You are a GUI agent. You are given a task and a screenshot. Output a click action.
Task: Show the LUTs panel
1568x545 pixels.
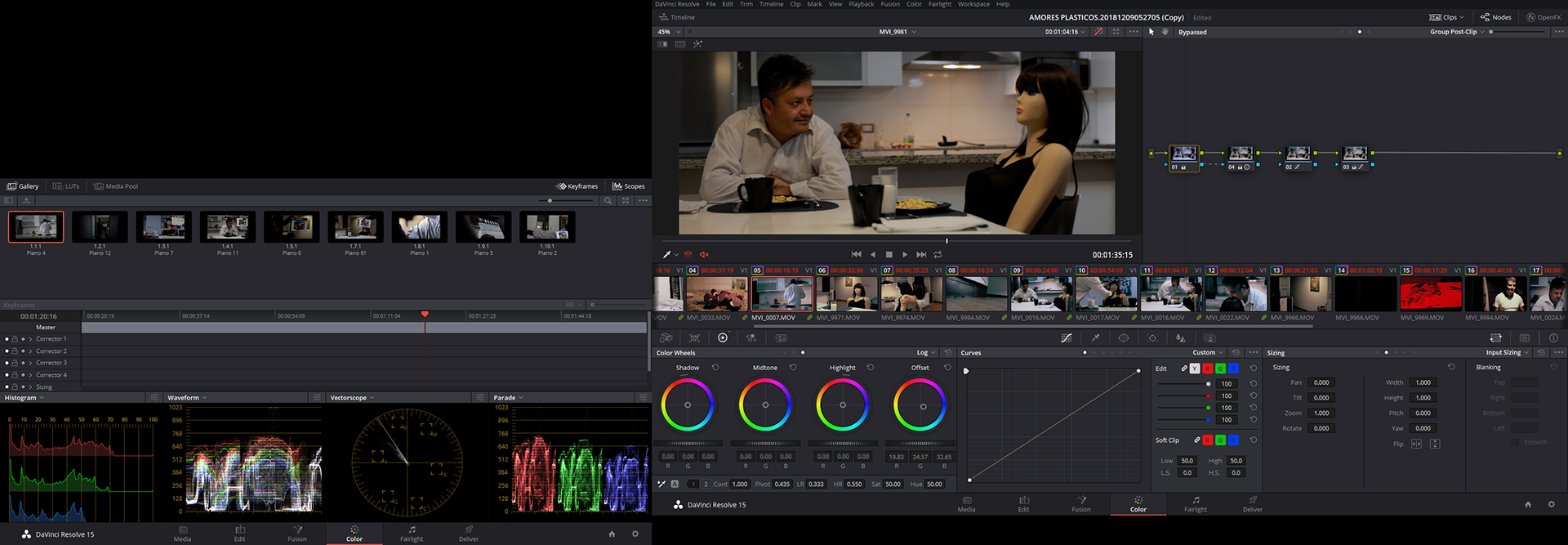coord(66,186)
